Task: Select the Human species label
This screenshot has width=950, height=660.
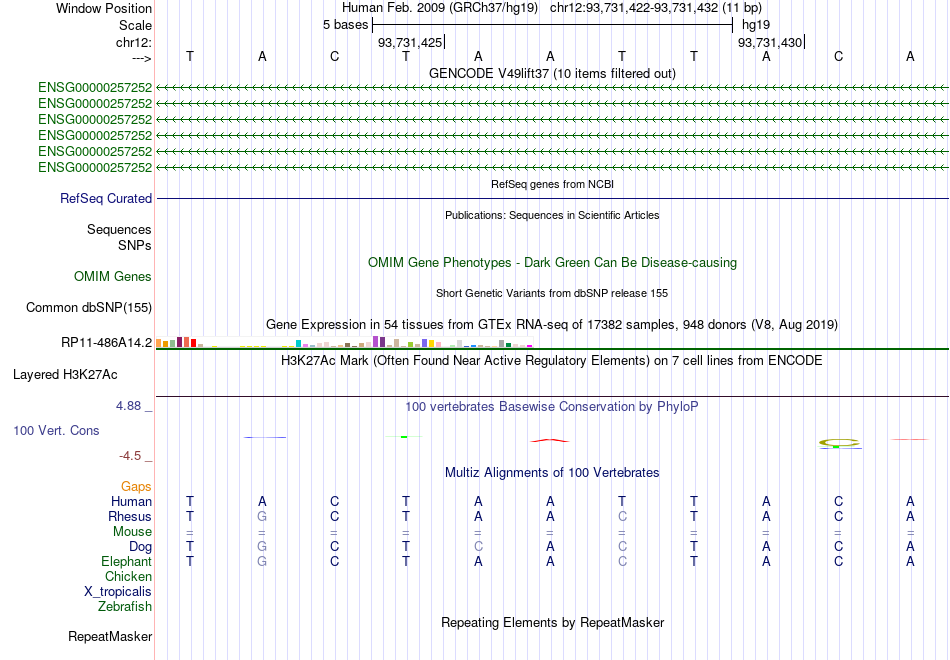Action: [x=131, y=501]
